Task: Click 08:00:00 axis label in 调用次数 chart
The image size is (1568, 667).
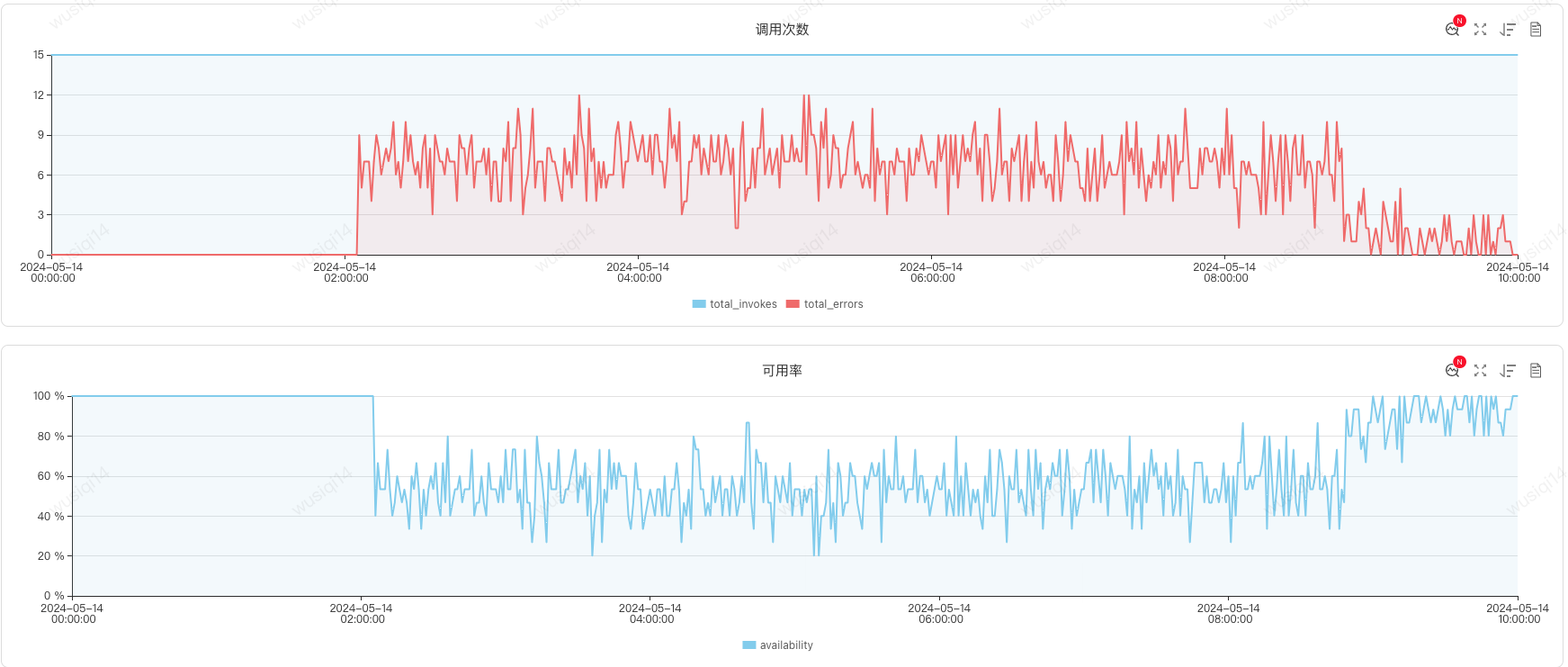Action: pos(1225,278)
